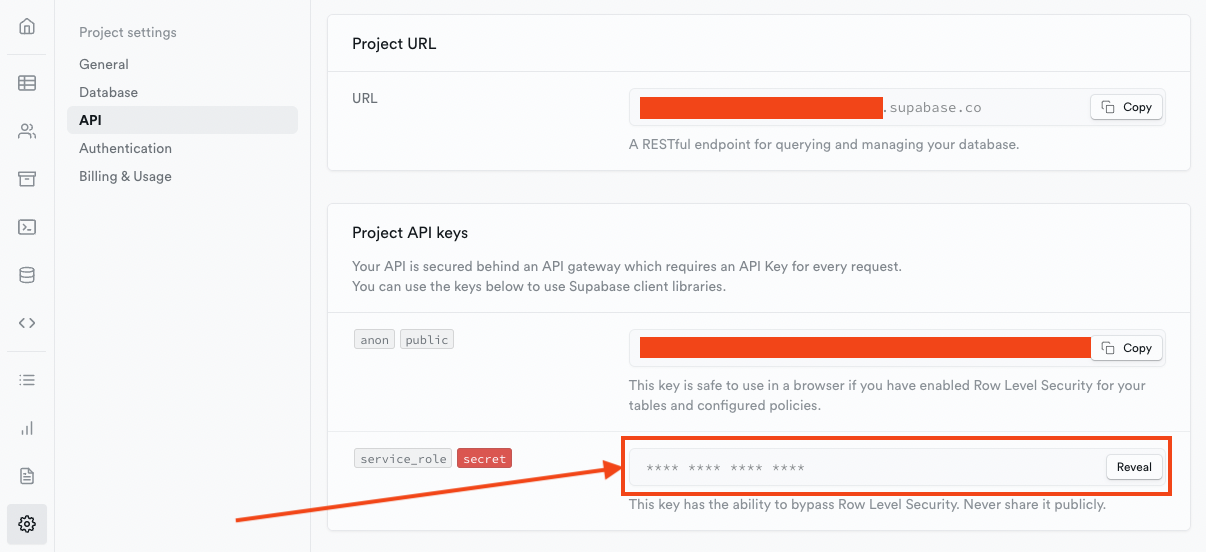Image resolution: width=1206 pixels, height=552 pixels.
Task: Click the 'Project settings' sidebar heading
Action: coord(128,32)
